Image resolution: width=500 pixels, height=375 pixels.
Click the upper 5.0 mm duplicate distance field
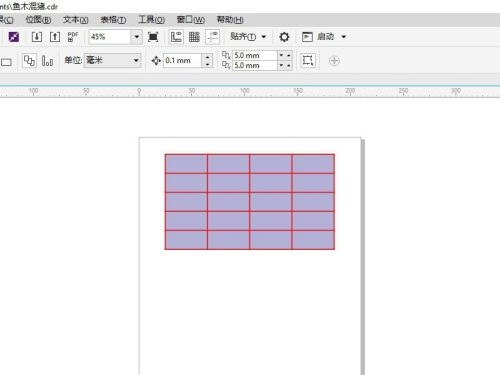[255, 55]
